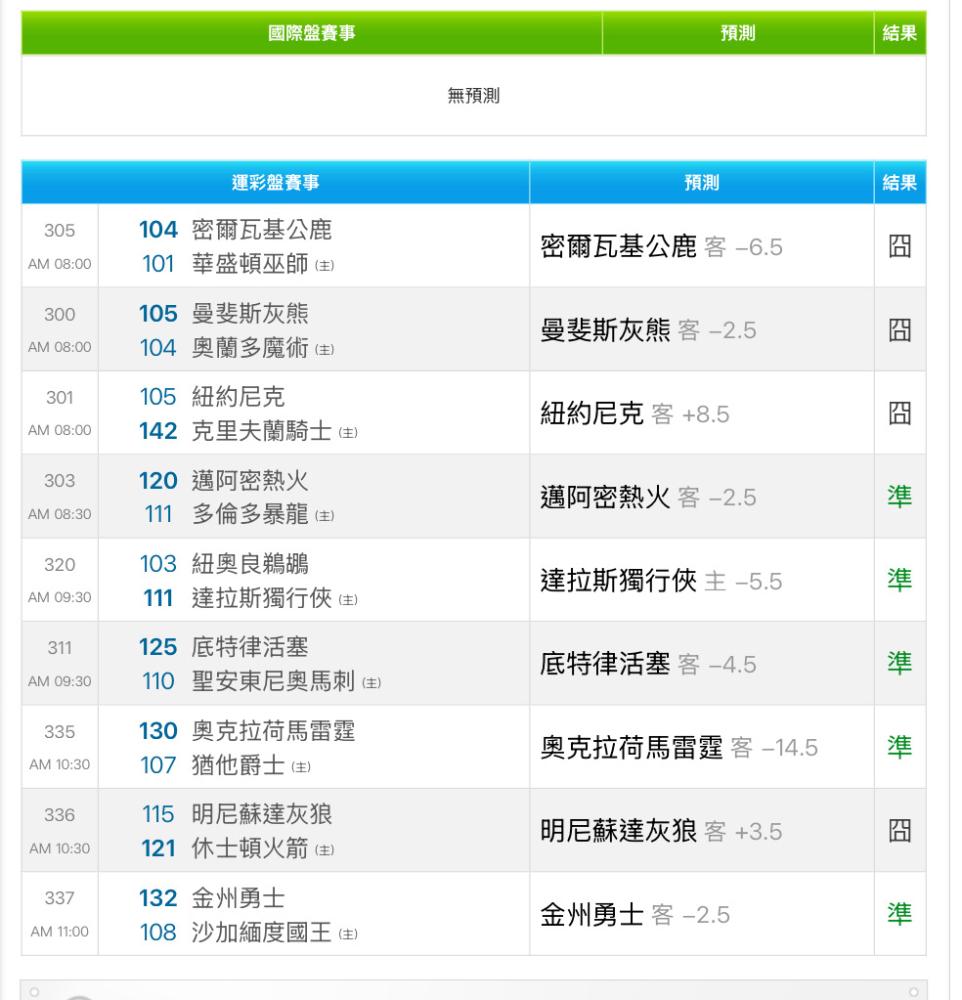
Task: Click the 準 result for game 303
Action: pyautogui.click(x=899, y=496)
